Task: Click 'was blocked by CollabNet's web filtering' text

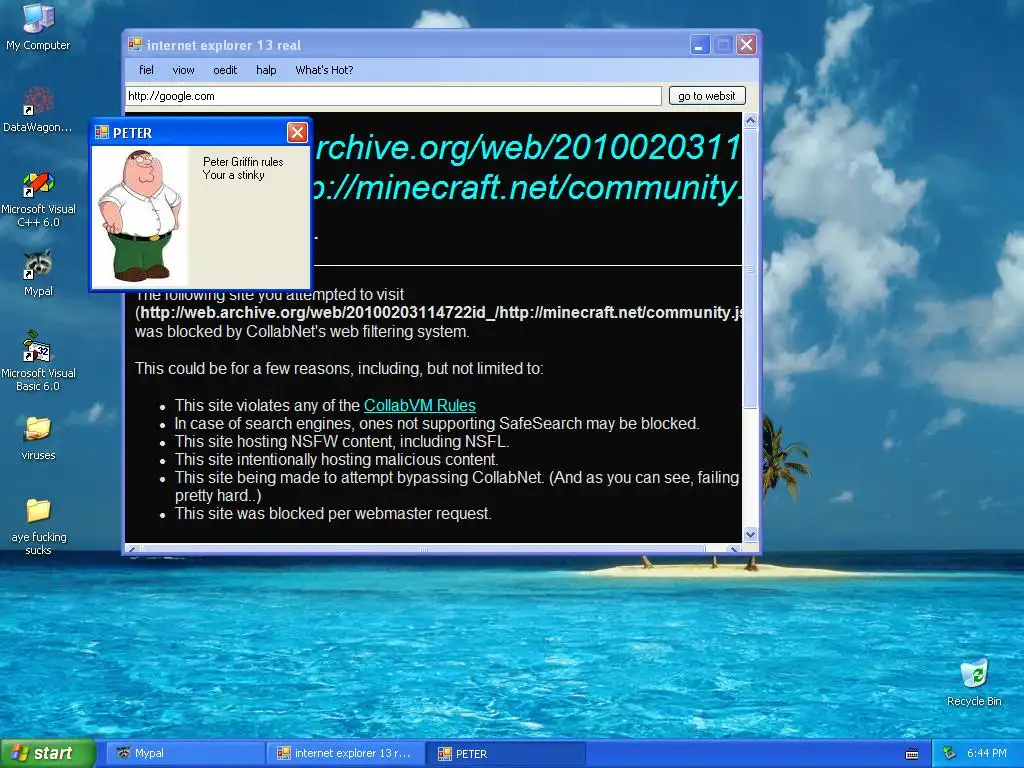Action: pos(302,332)
